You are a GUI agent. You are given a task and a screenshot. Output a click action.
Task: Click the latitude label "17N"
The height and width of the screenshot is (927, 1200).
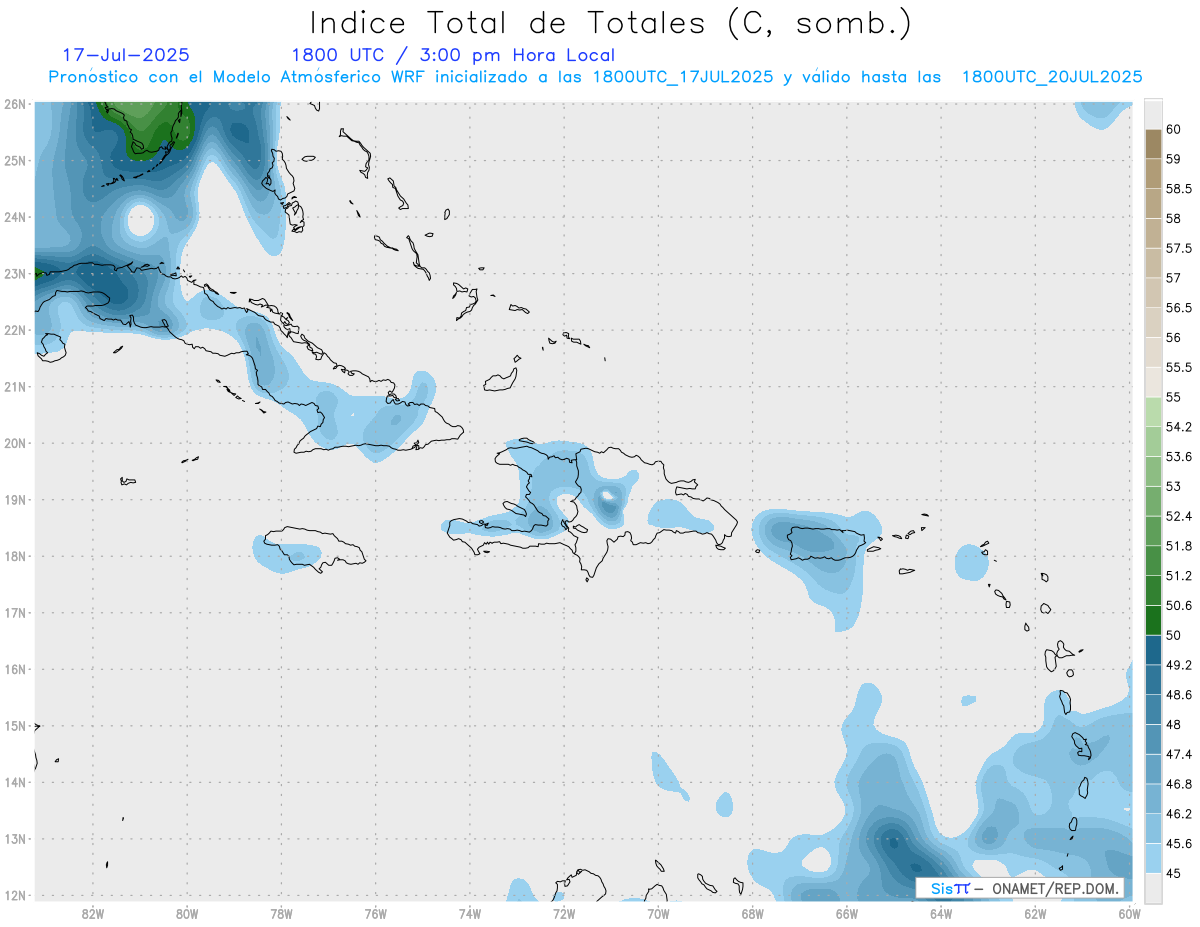(14, 613)
